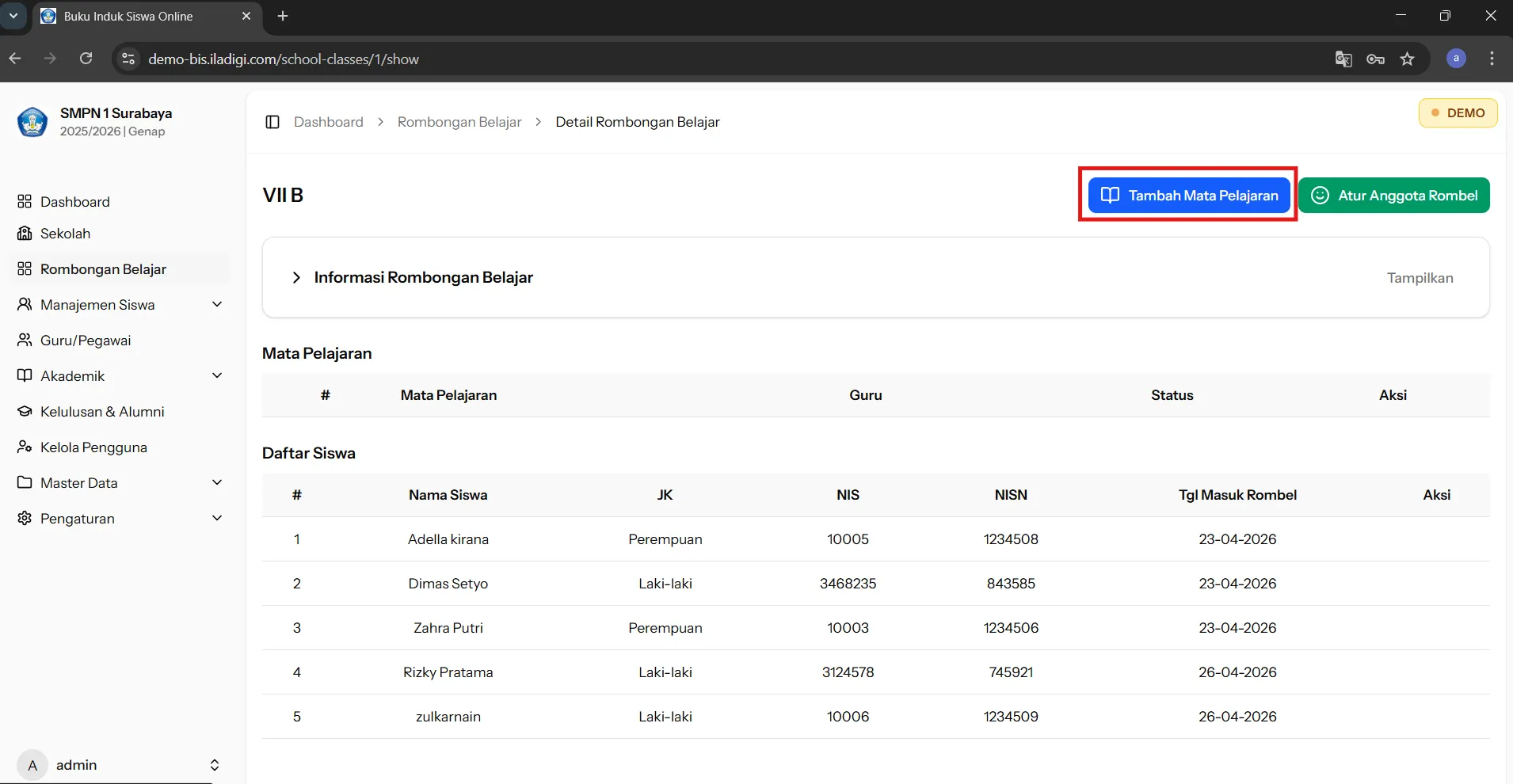Viewport: 1513px width, 784px height.
Task: Click the Guru column header
Action: (x=866, y=395)
